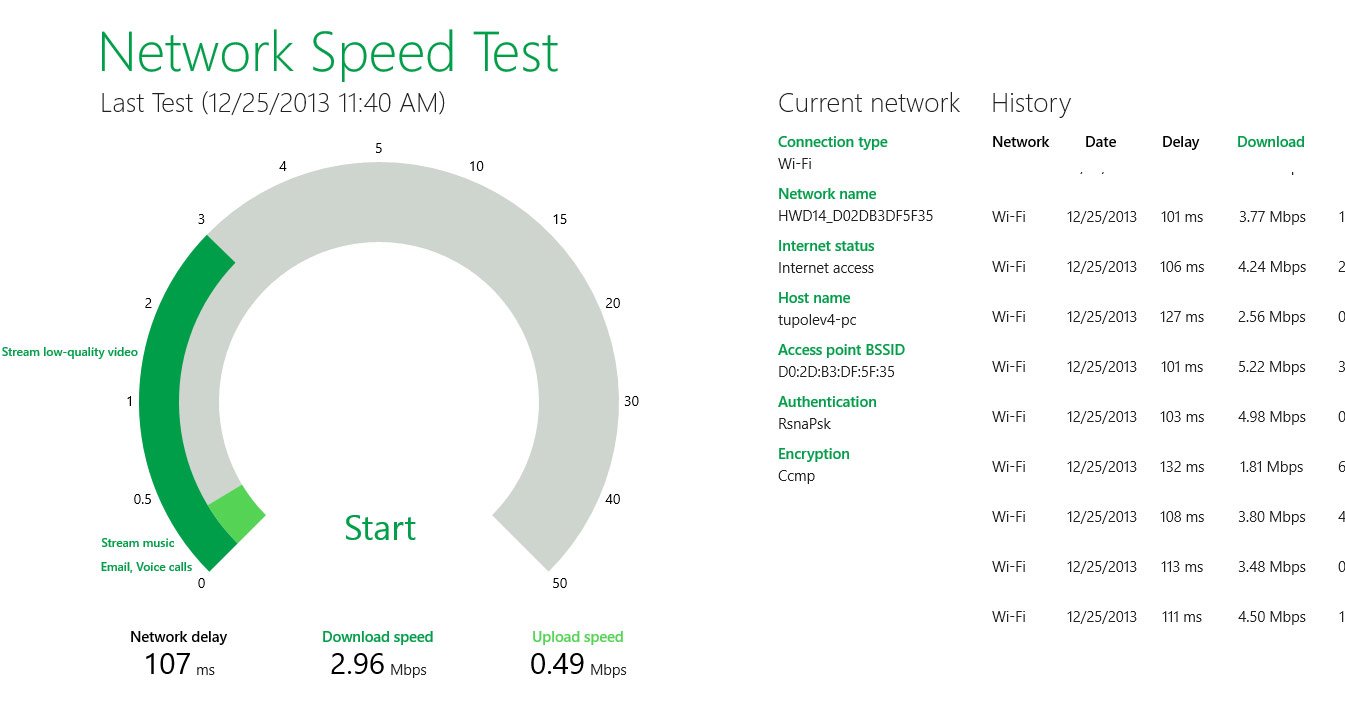
Task: Open the History section heading
Action: (x=1031, y=103)
